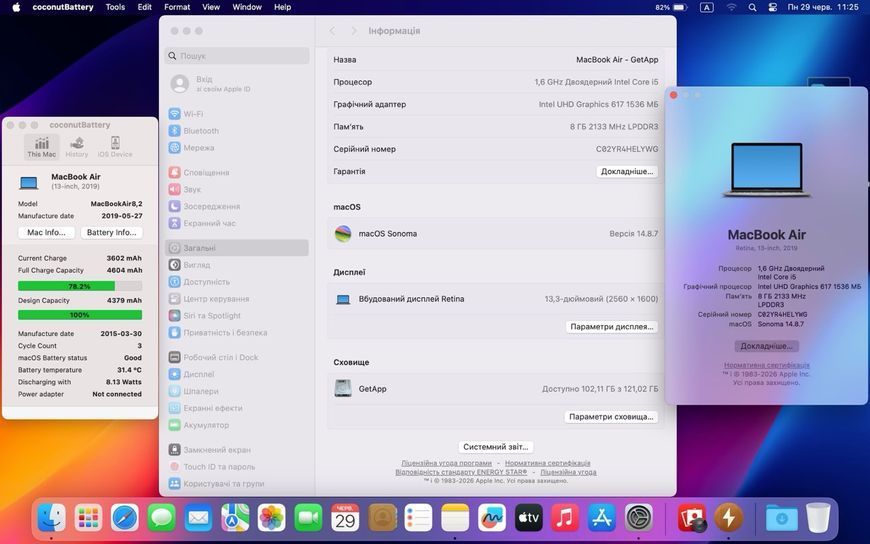Screen dimensions: 870x544
Task: Open Calendar showing date 29
Action: click(345, 518)
